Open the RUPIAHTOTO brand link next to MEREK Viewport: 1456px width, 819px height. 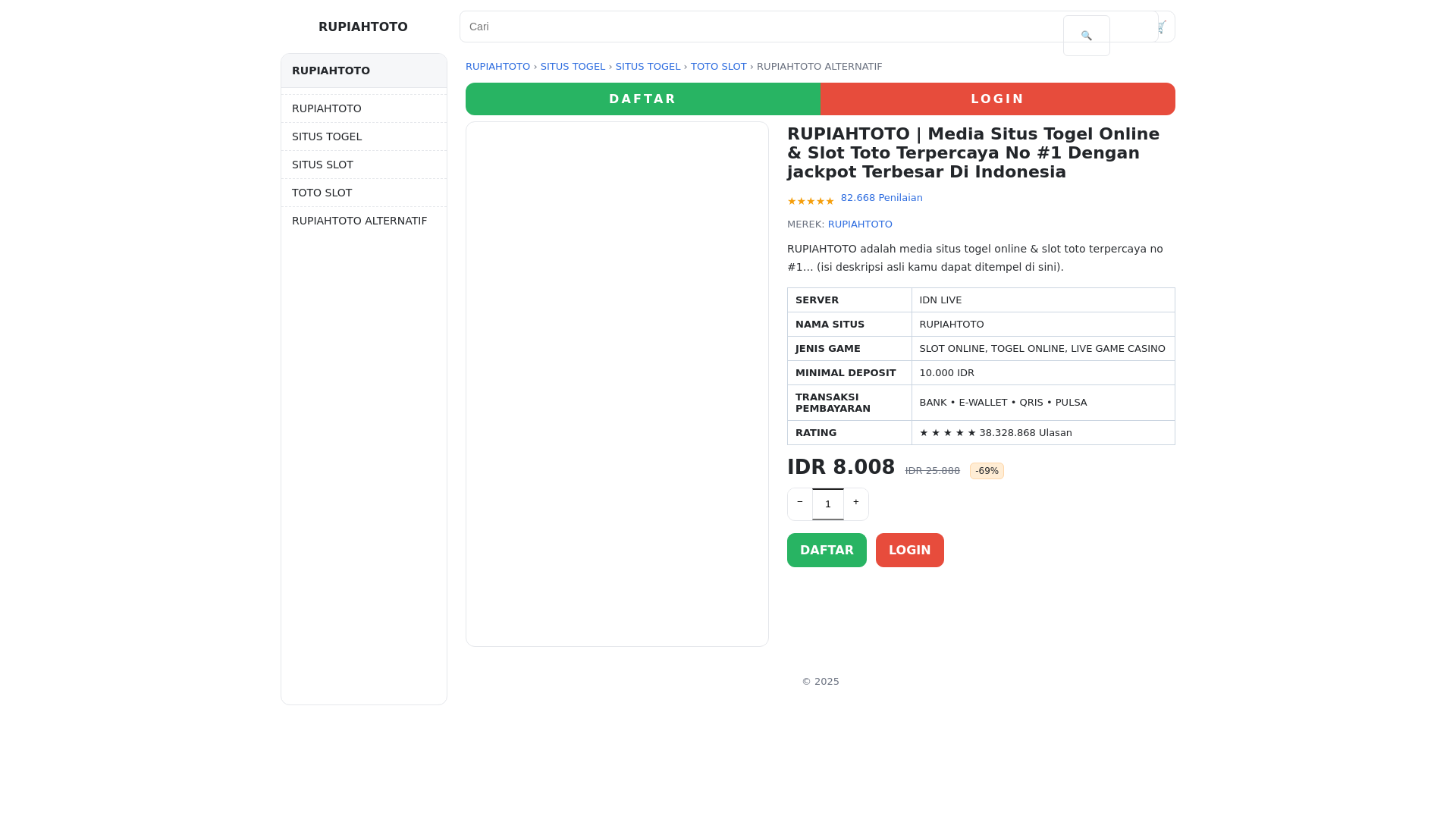(860, 224)
